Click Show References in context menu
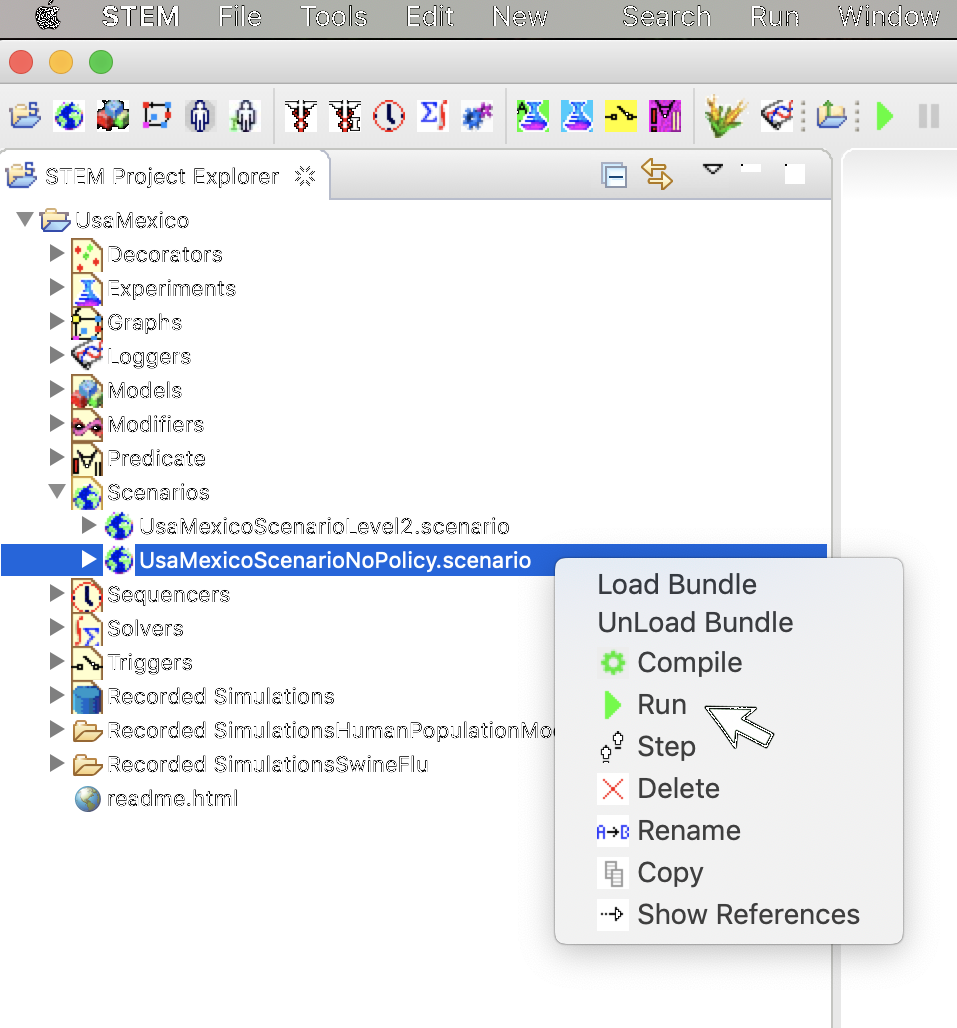The width and height of the screenshot is (957, 1028). [748, 915]
